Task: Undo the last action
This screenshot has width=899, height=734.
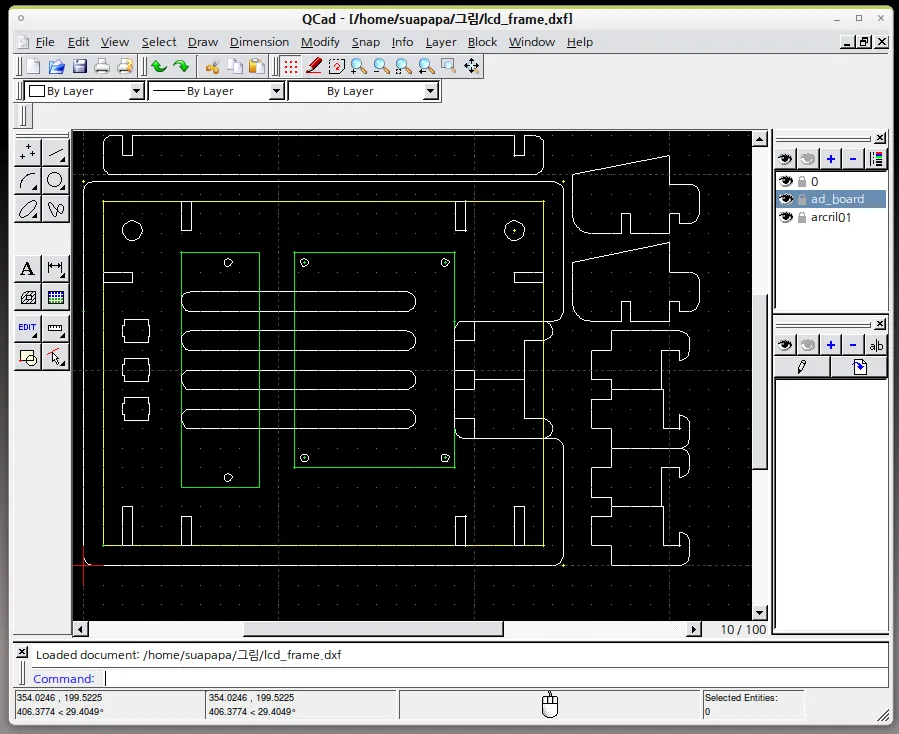Action: 159,66
